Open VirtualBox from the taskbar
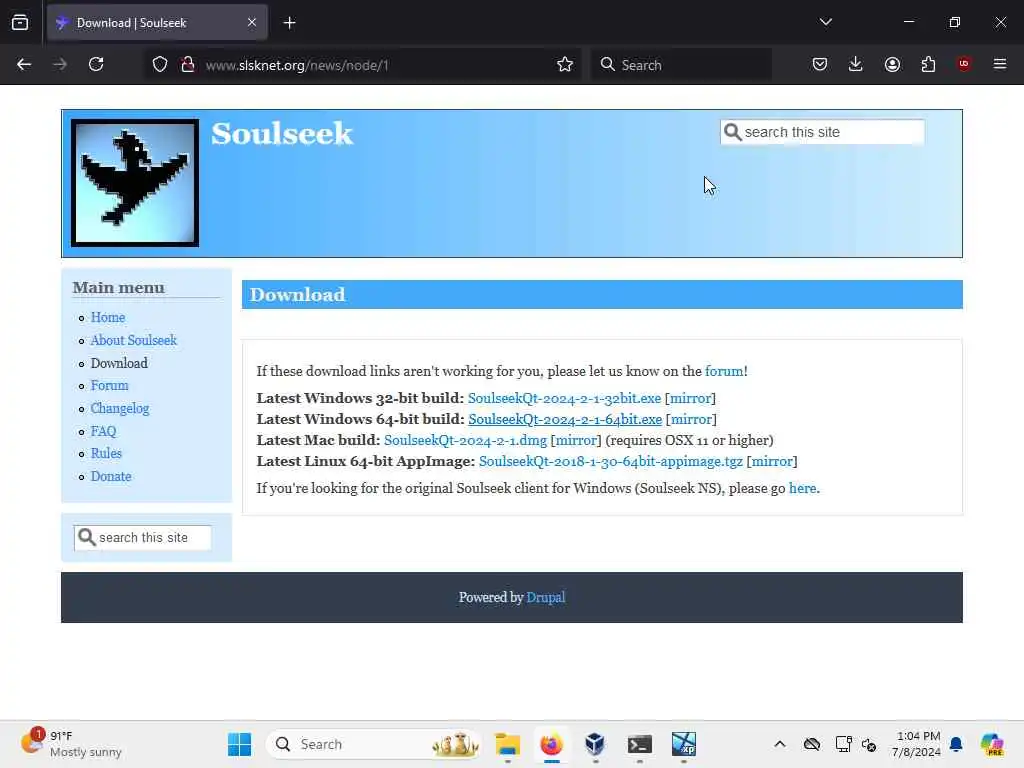This screenshot has width=1024, height=768. [x=595, y=744]
